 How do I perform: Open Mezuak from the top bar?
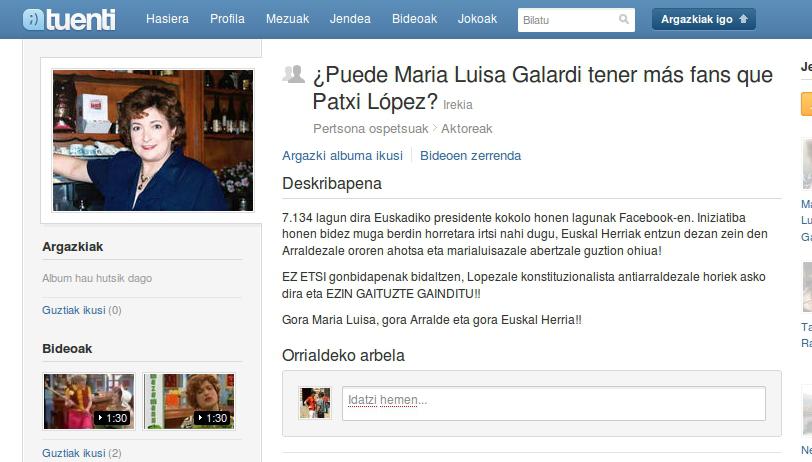tap(287, 19)
